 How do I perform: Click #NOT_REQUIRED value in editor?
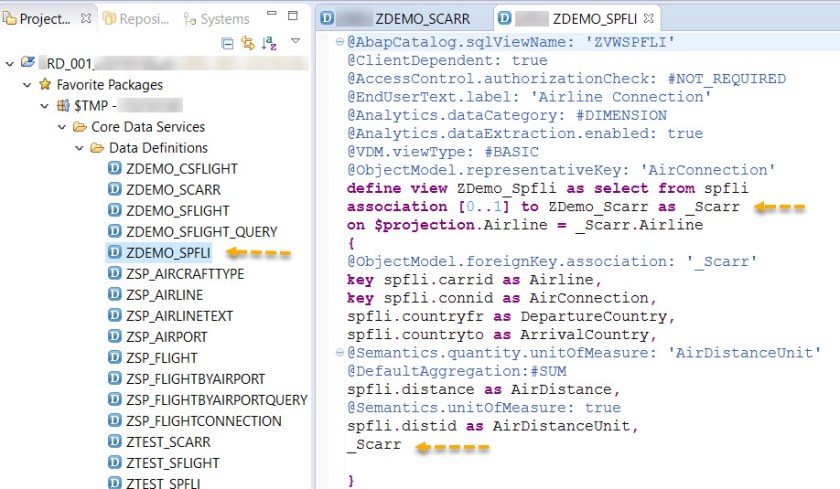pos(726,79)
